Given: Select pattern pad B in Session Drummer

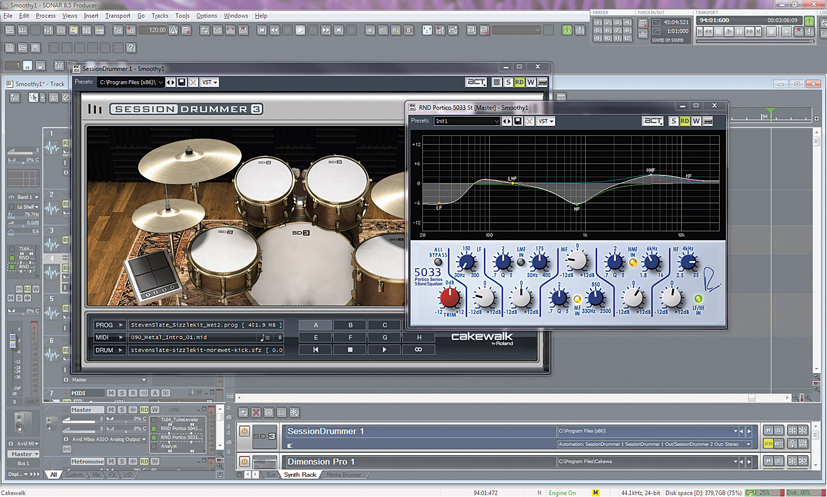Looking at the screenshot, I should (350, 325).
